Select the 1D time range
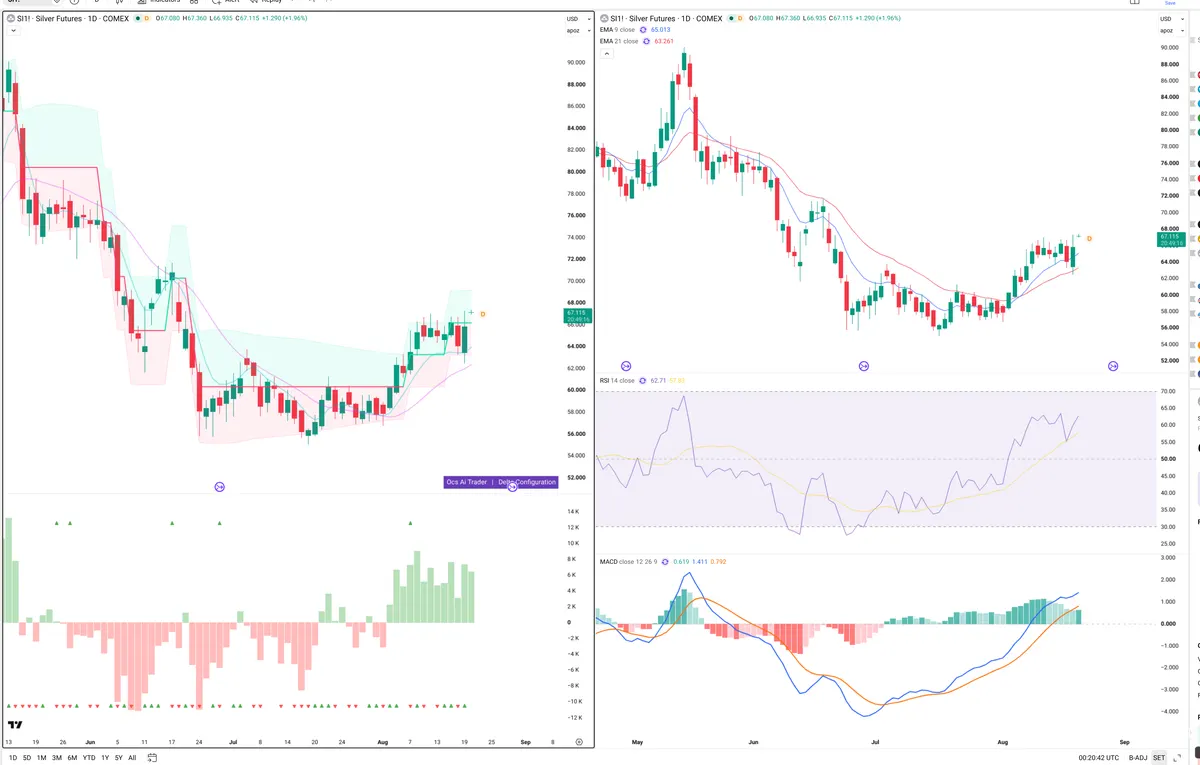1200x765 pixels. [12, 757]
